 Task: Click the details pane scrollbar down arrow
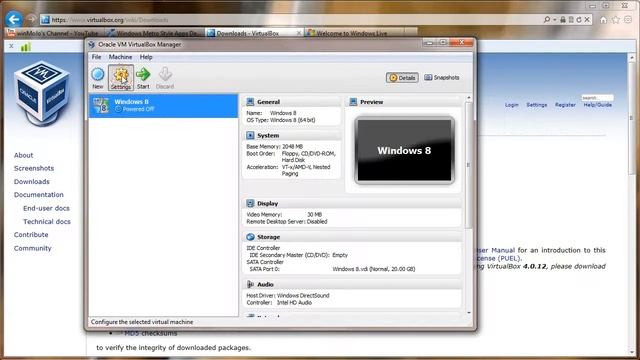tap(469, 313)
